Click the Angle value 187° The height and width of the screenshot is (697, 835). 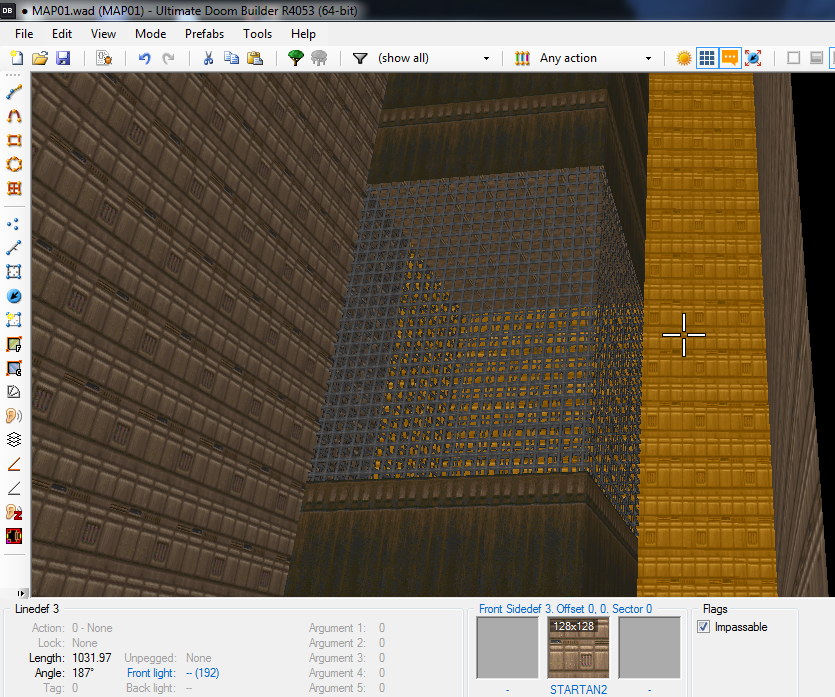[83, 673]
